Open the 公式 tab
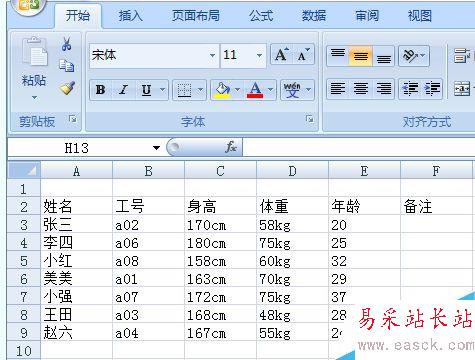The image size is (475, 360). coord(261,16)
